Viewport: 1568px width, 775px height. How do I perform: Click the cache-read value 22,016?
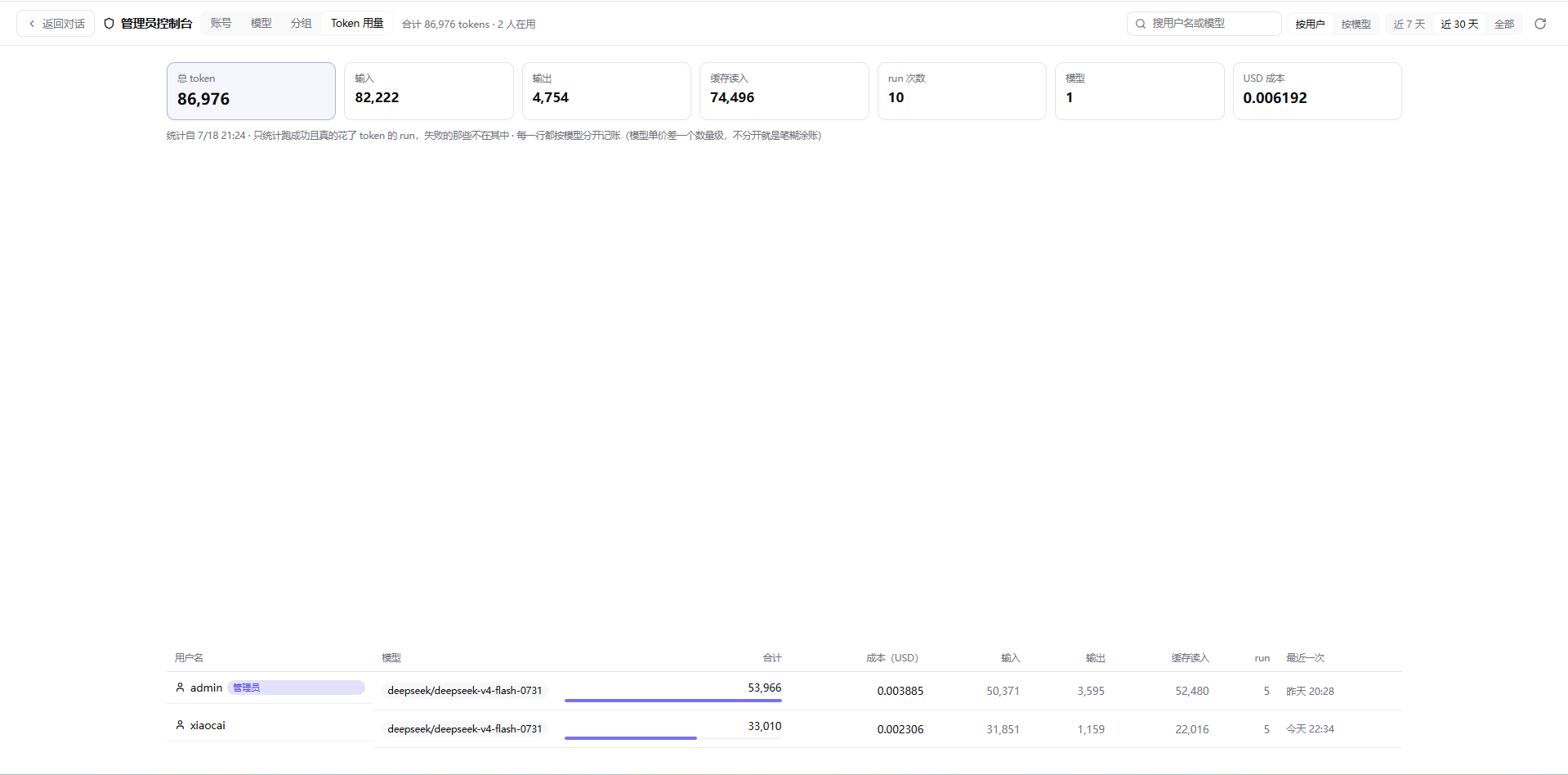pyautogui.click(x=1192, y=729)
